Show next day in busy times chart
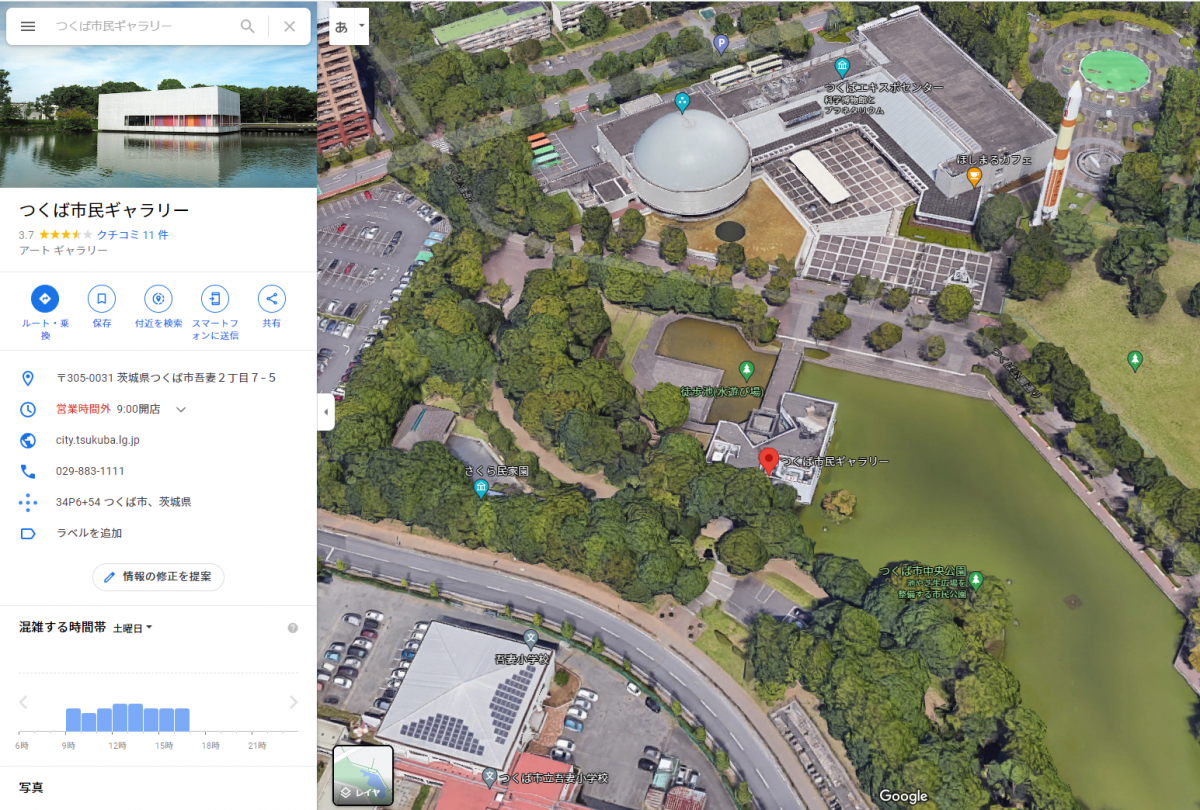The width and height of the screenshot is (1200, 810). click(293, 702)
